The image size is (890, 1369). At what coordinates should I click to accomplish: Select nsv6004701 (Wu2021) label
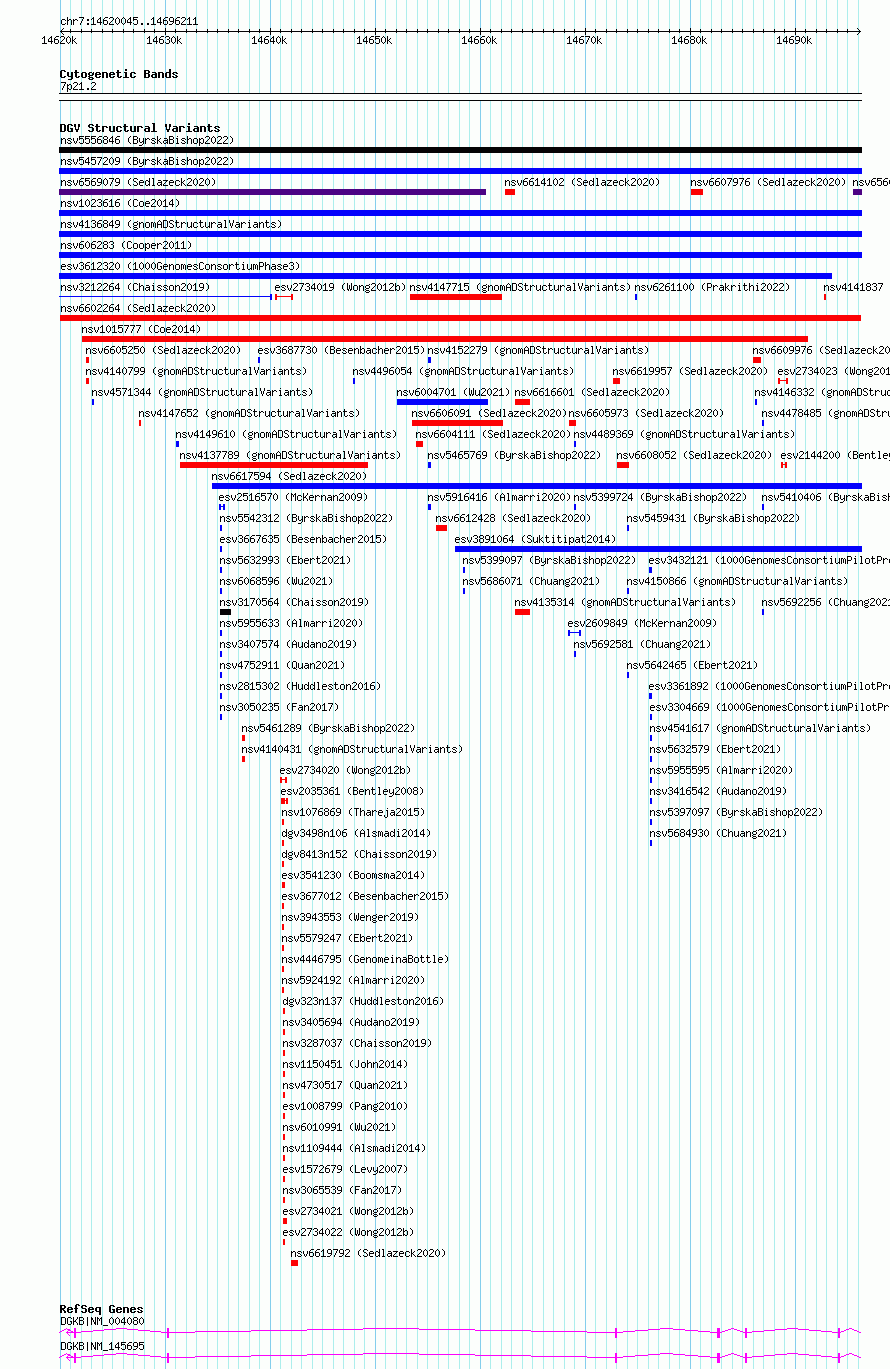pos(454,392)
